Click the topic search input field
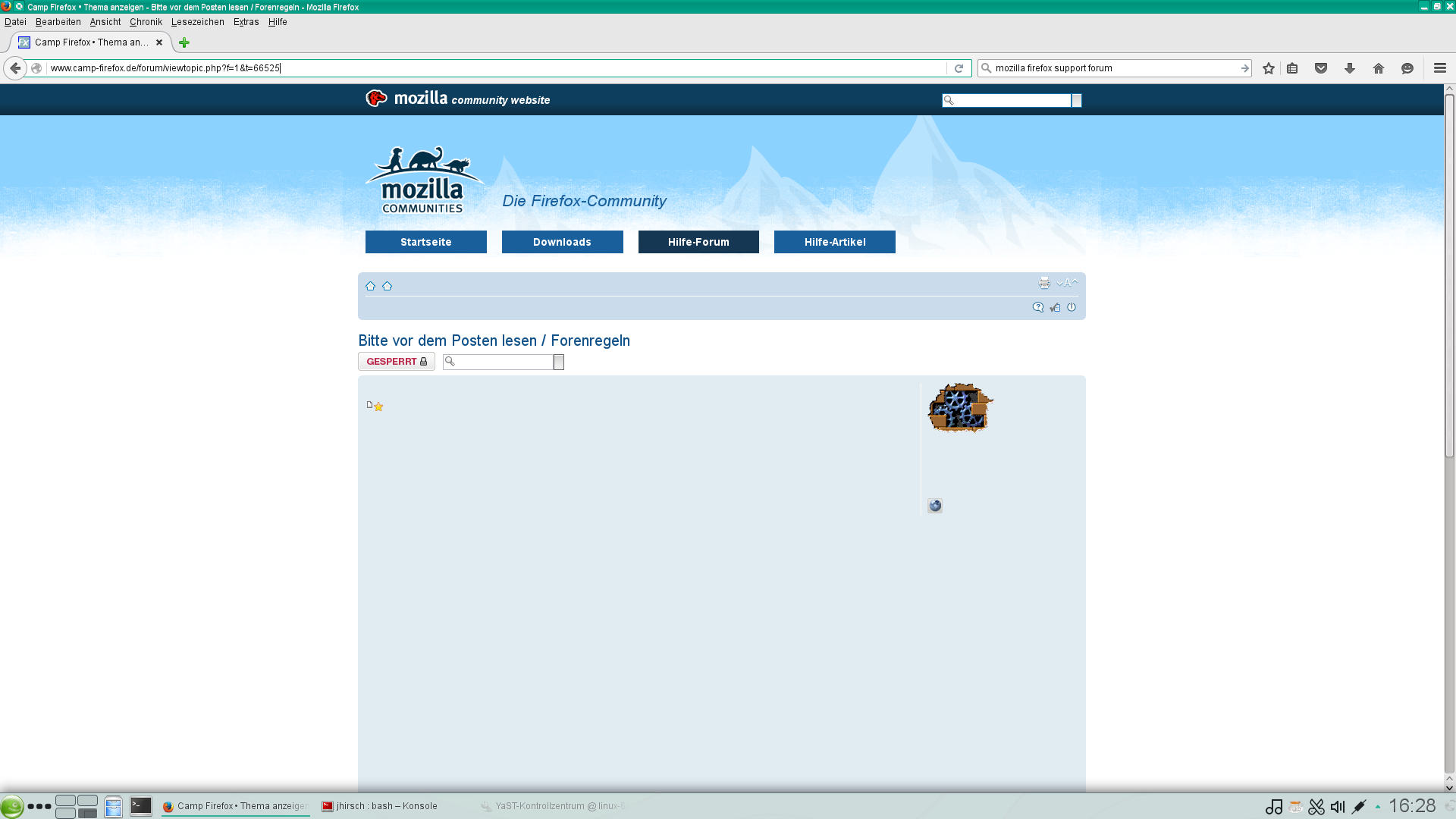This screenshot has width=1456, height=819. click(x=503, y=362)
